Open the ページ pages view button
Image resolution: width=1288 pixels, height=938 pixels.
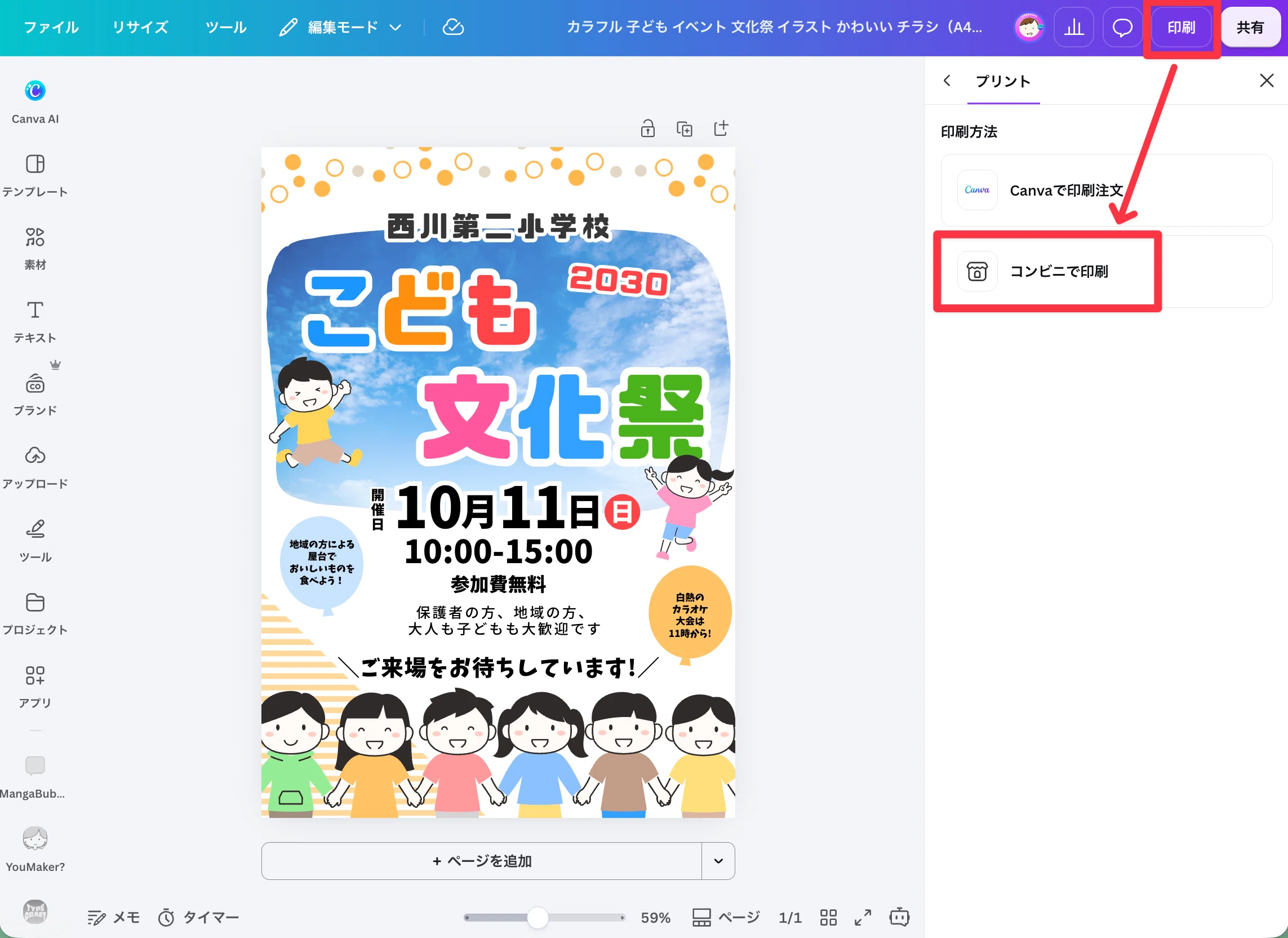point(725,917)
